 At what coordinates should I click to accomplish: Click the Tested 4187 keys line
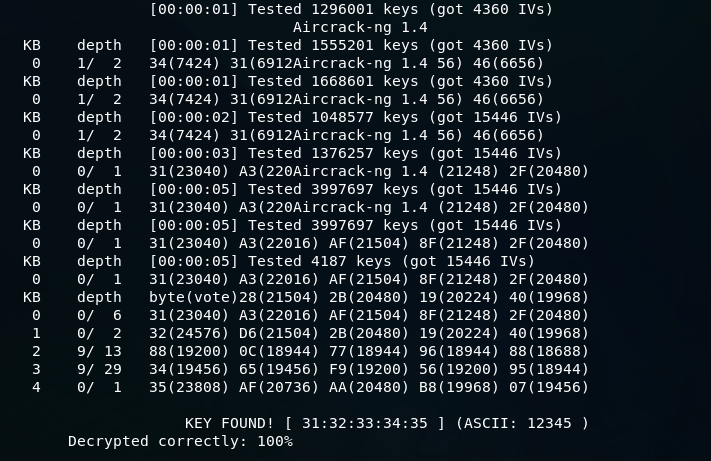(x=342, y=262)
